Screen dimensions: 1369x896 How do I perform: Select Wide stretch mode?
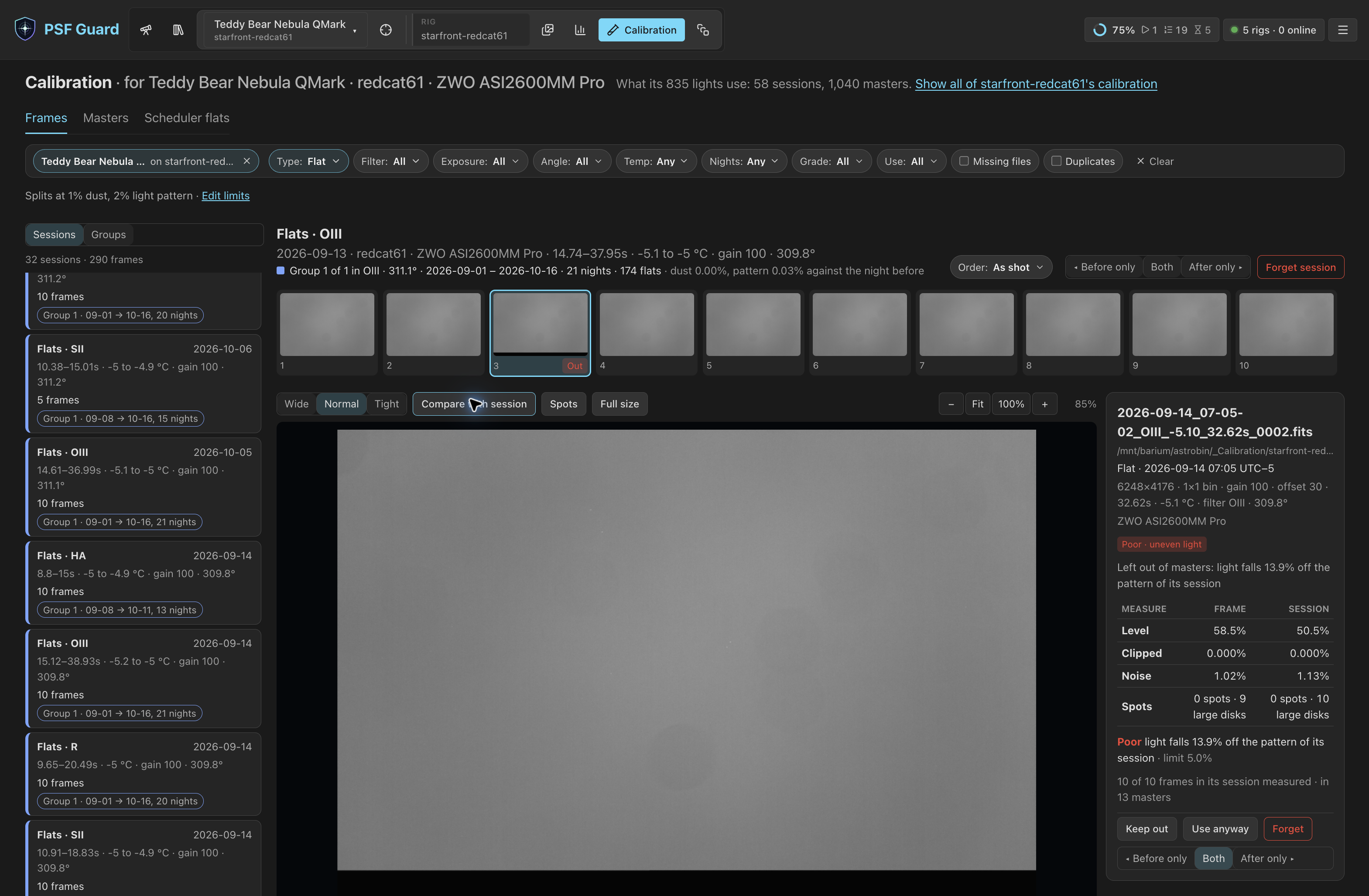(296, 404)
